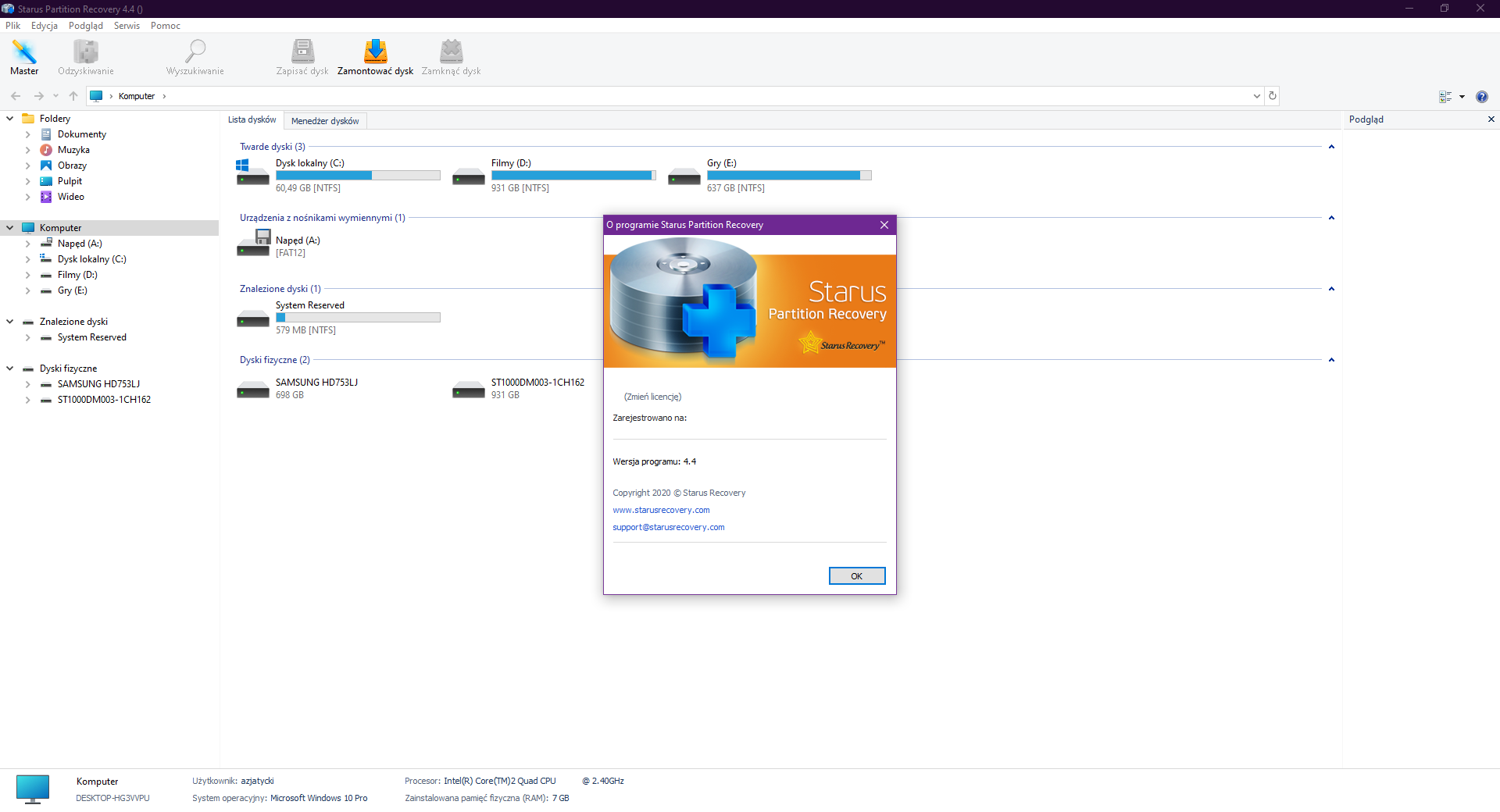Select ST1000DM003-1CH162 in the tree
Image resolution: width=1500 pixels, height=812 pixels.
coord(104,400)
